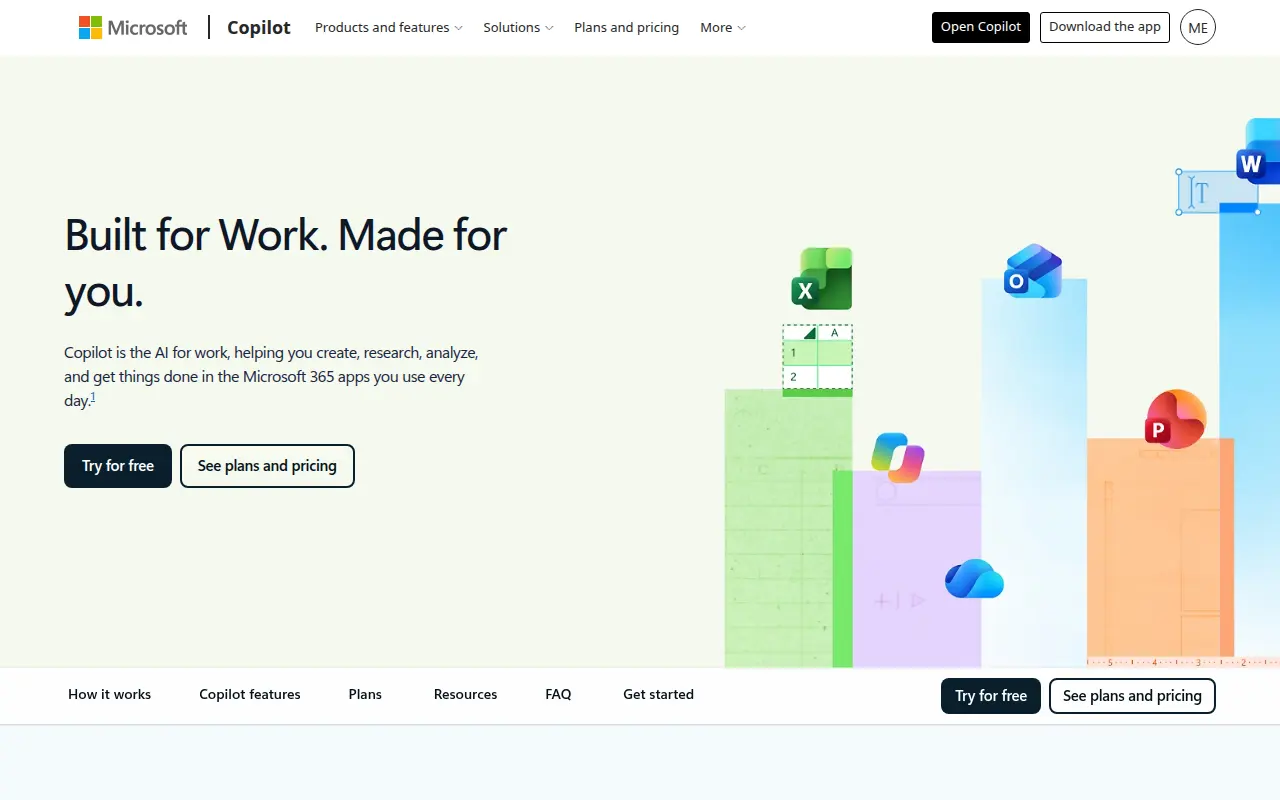Select the Get started section tab
The image size is (1280, 800).
[658, 694]
